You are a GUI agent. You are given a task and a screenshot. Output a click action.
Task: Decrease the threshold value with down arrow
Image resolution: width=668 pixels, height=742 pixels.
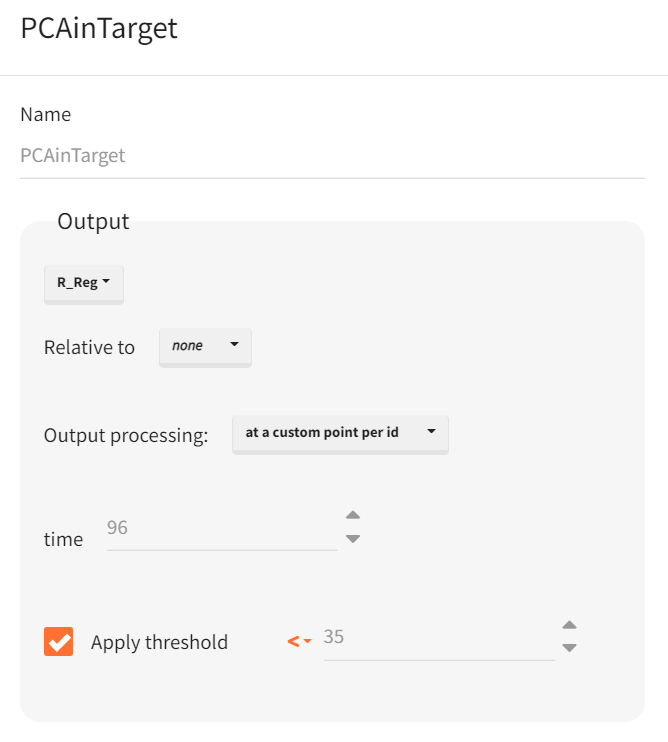tap(569, 648)
